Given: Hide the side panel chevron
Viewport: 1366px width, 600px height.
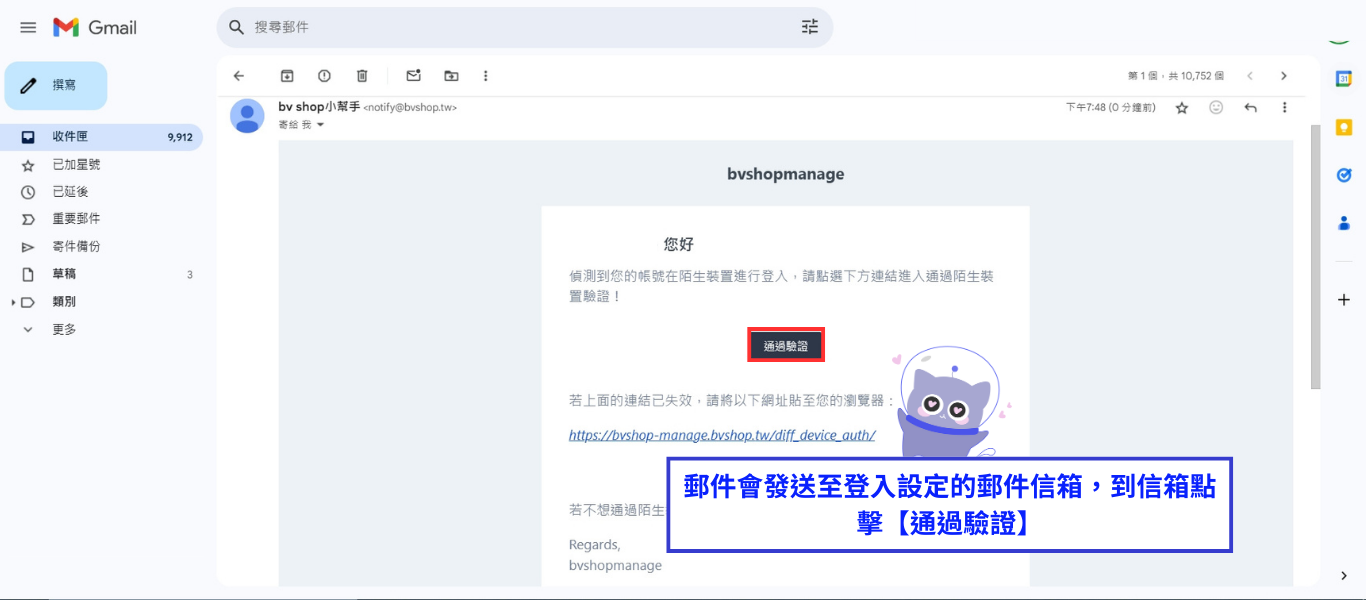Looking at the screenshot, I should 1344,575.
